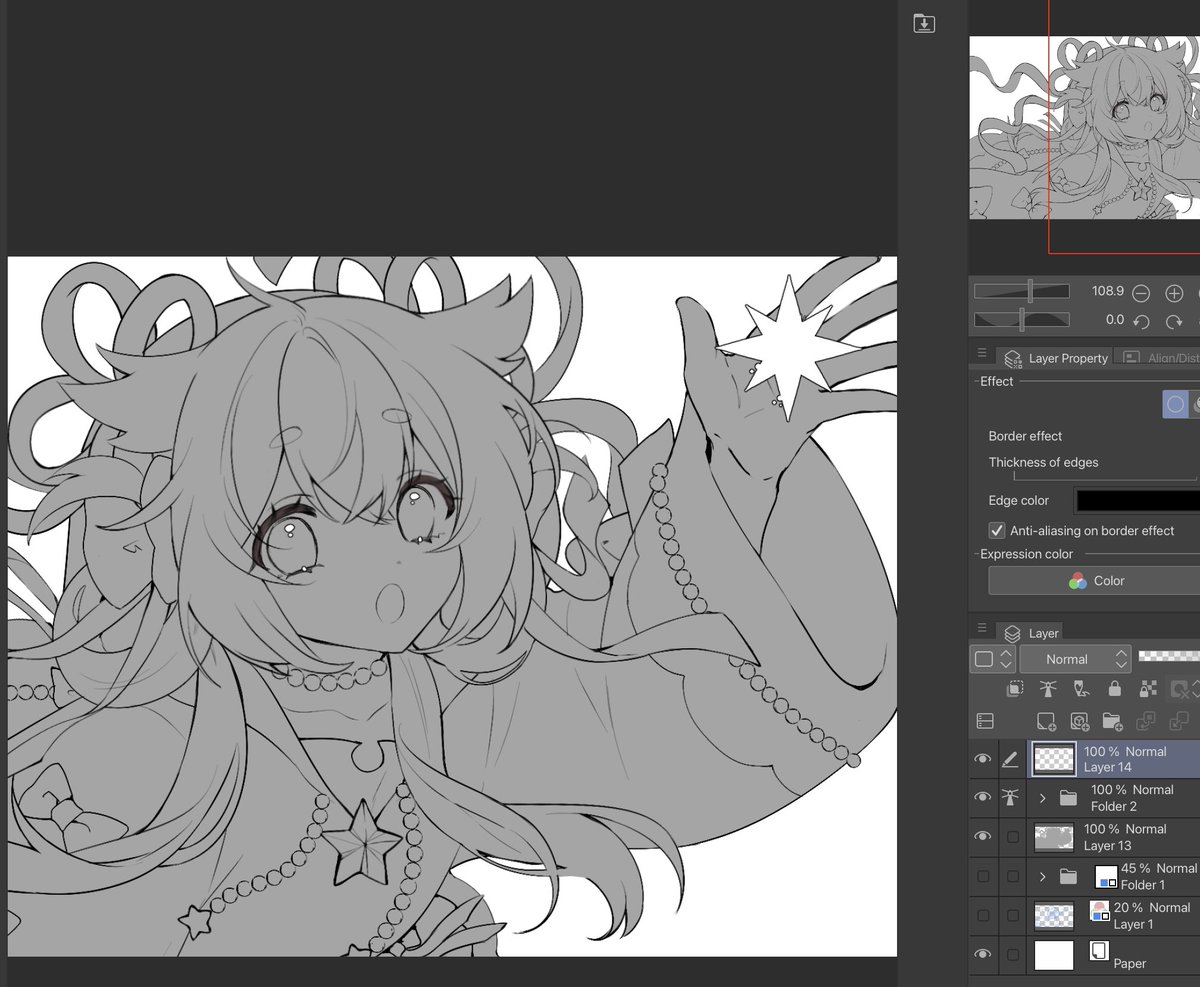Viewport: 1200px width, 987px height.
Task: Click the pen editing icon on Layer 14
Action: pyautogui.click(x=1011, y=760)
